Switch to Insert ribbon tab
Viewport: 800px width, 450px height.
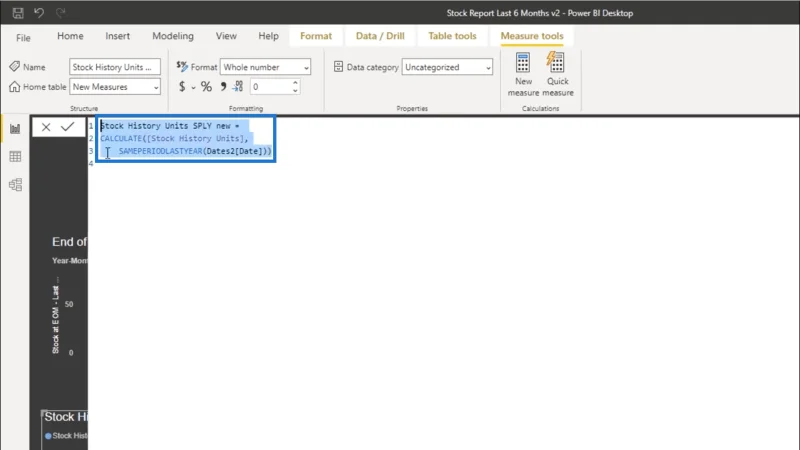click(117, 36)
